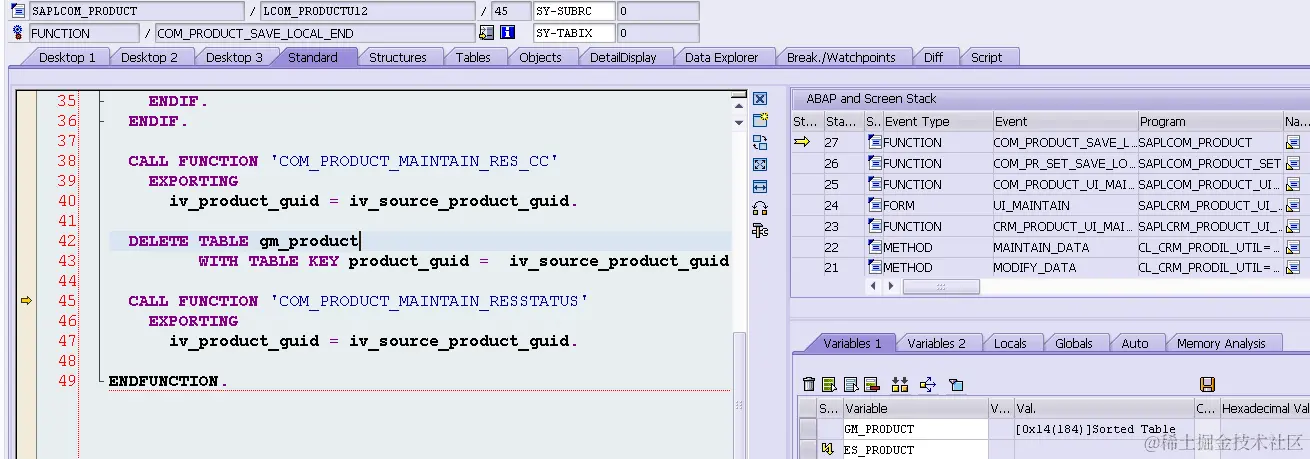
Task: Click the blue info icon next to function name
Action: [507, 33]
